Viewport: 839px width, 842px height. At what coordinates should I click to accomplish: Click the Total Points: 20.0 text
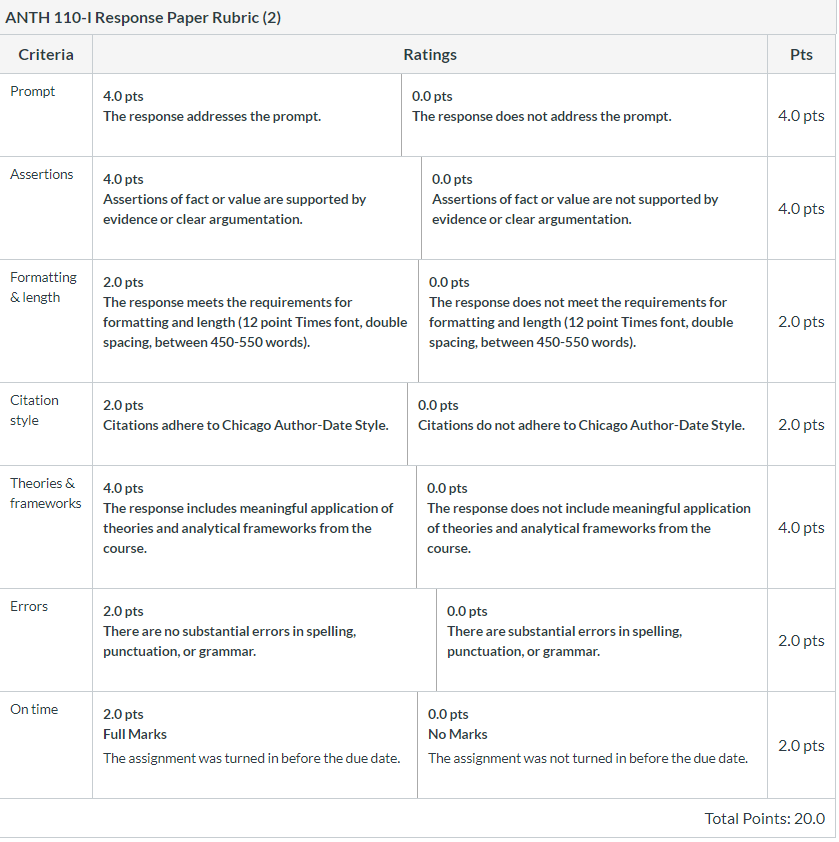coord(764,818)
